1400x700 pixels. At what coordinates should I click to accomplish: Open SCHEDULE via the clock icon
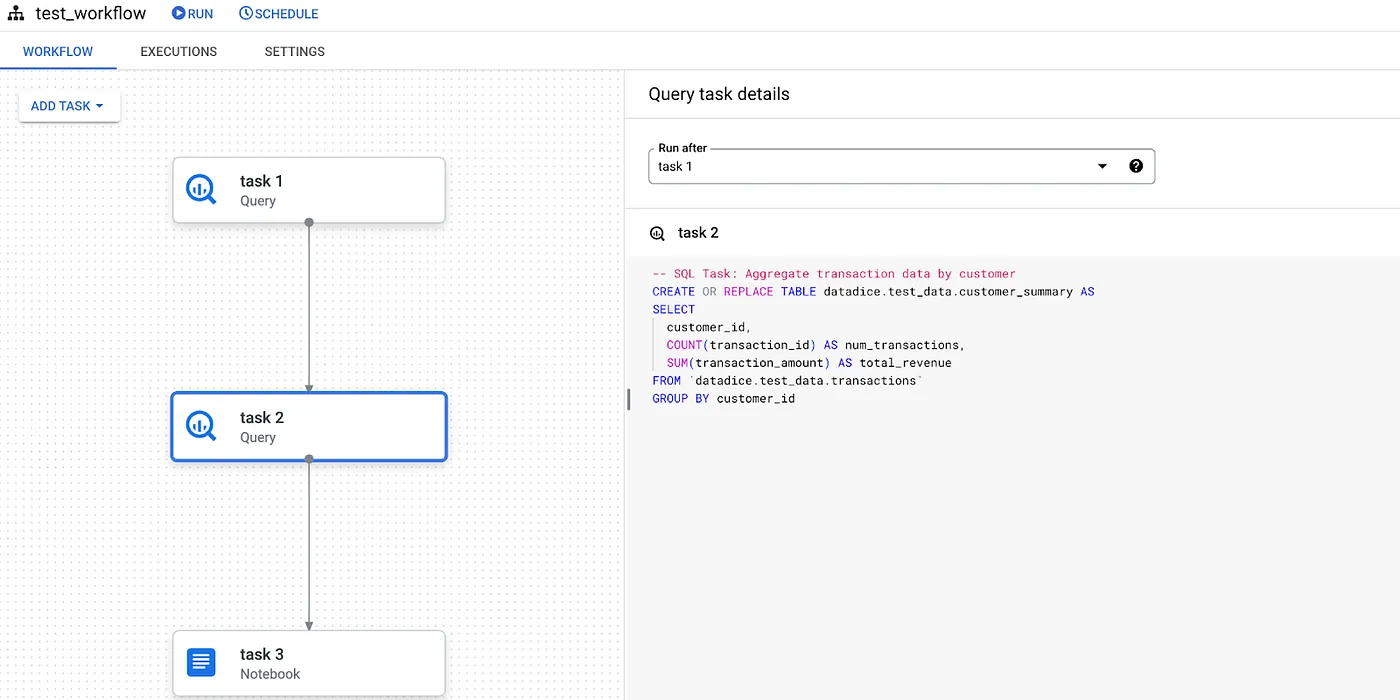pos(246,14)
